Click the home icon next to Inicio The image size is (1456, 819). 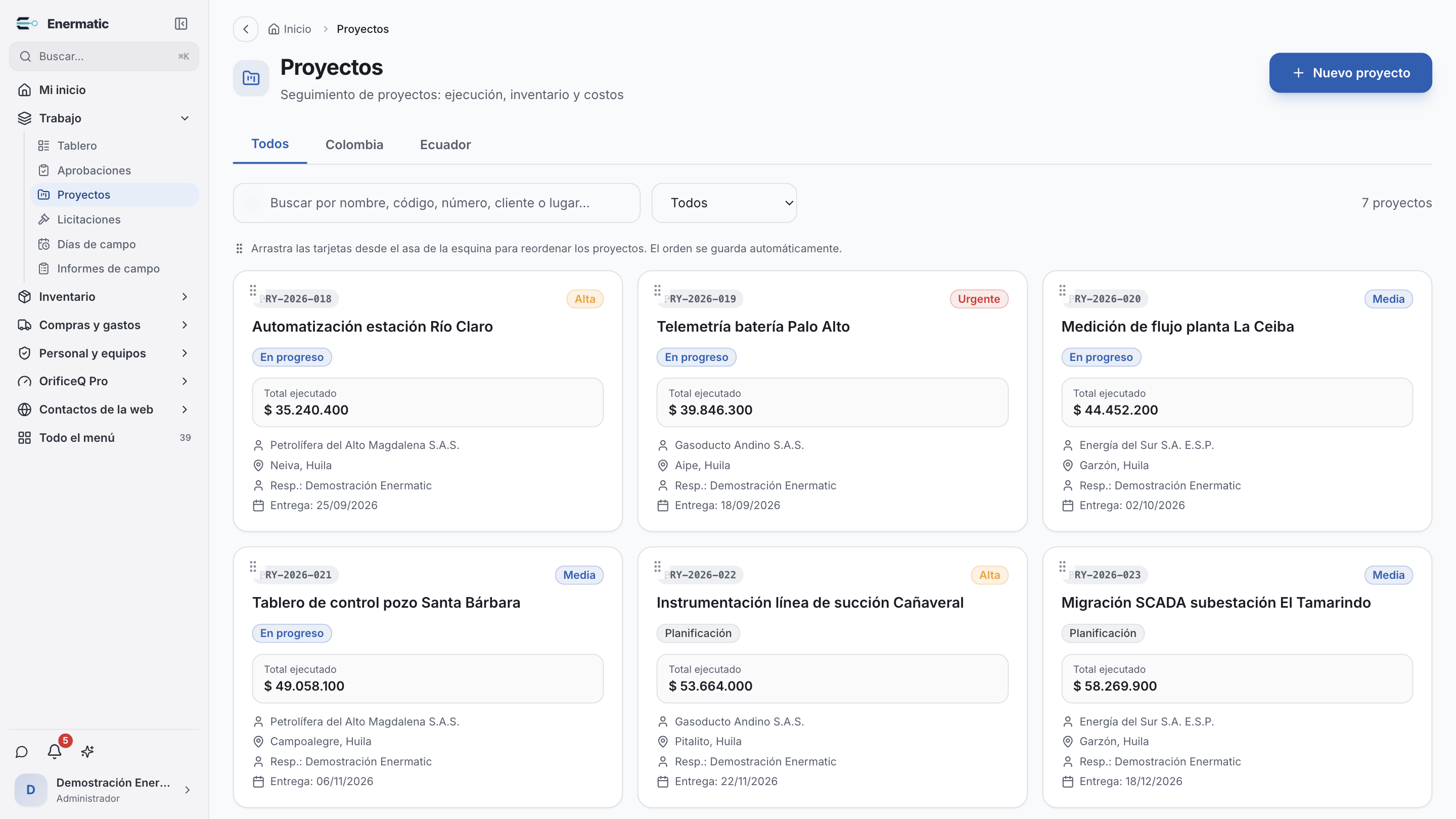coord(274,29)
